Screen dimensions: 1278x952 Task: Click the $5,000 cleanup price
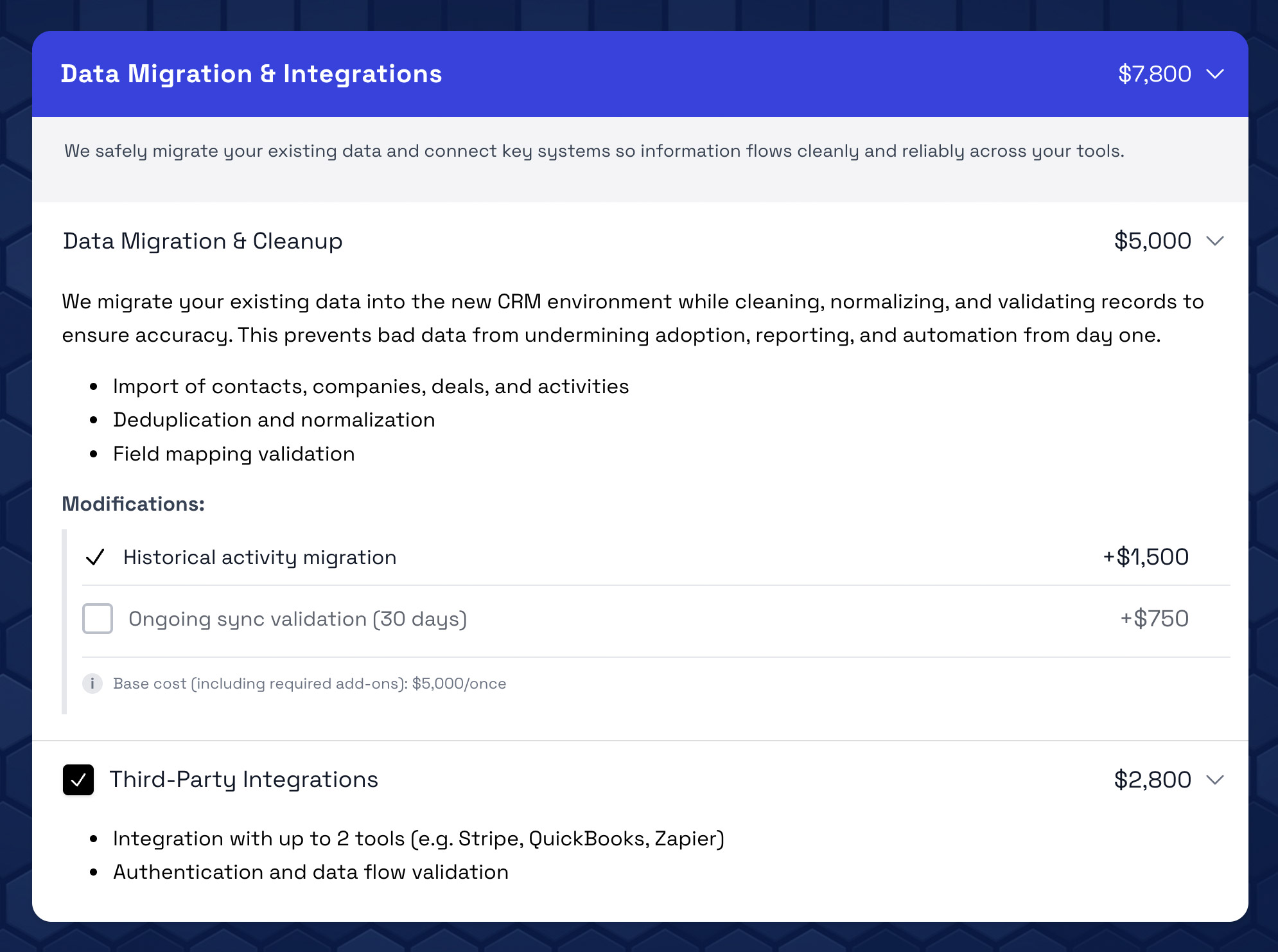(1152, 242)
